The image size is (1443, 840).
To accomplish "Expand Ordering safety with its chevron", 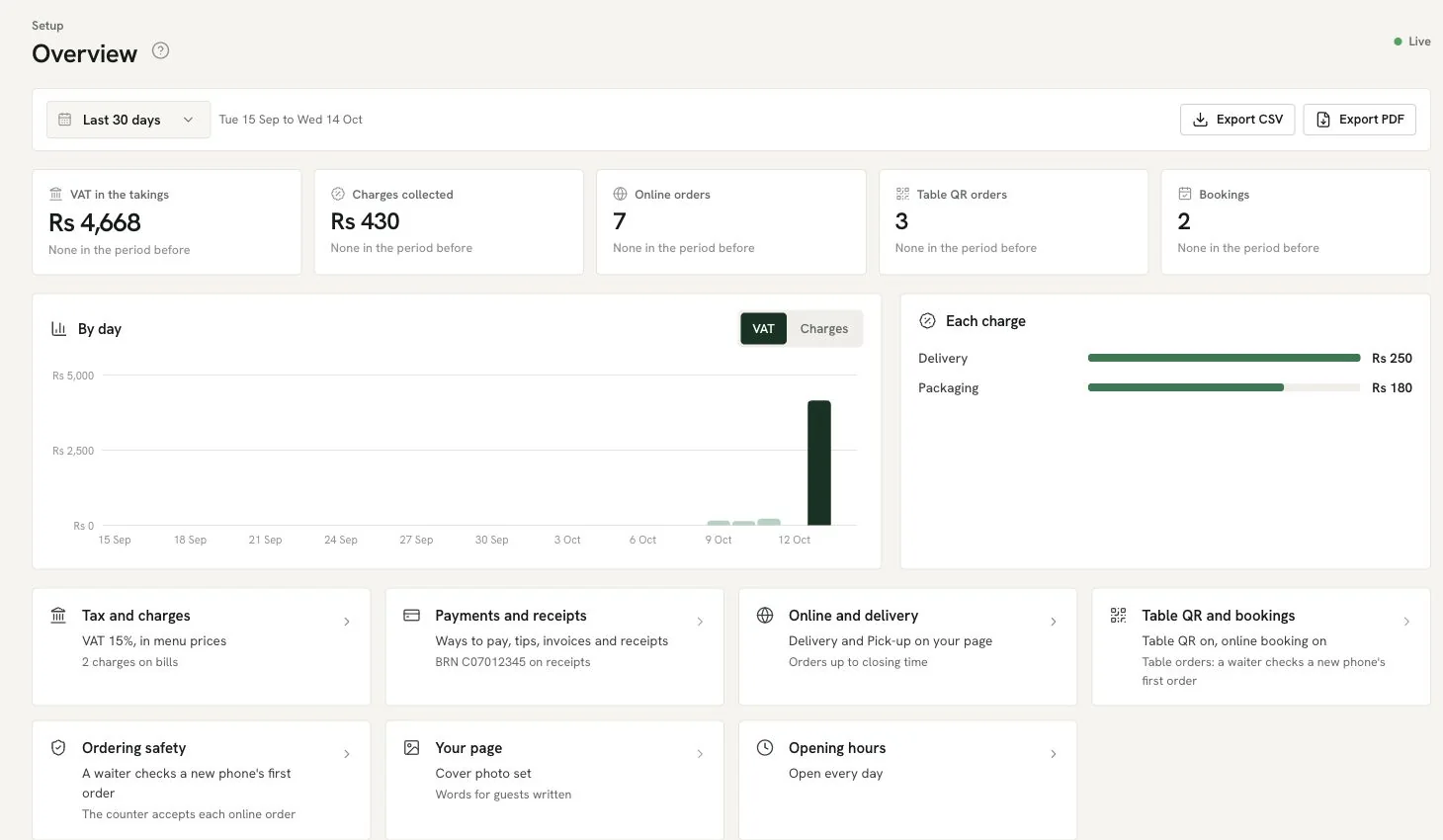I will [347, 754].
